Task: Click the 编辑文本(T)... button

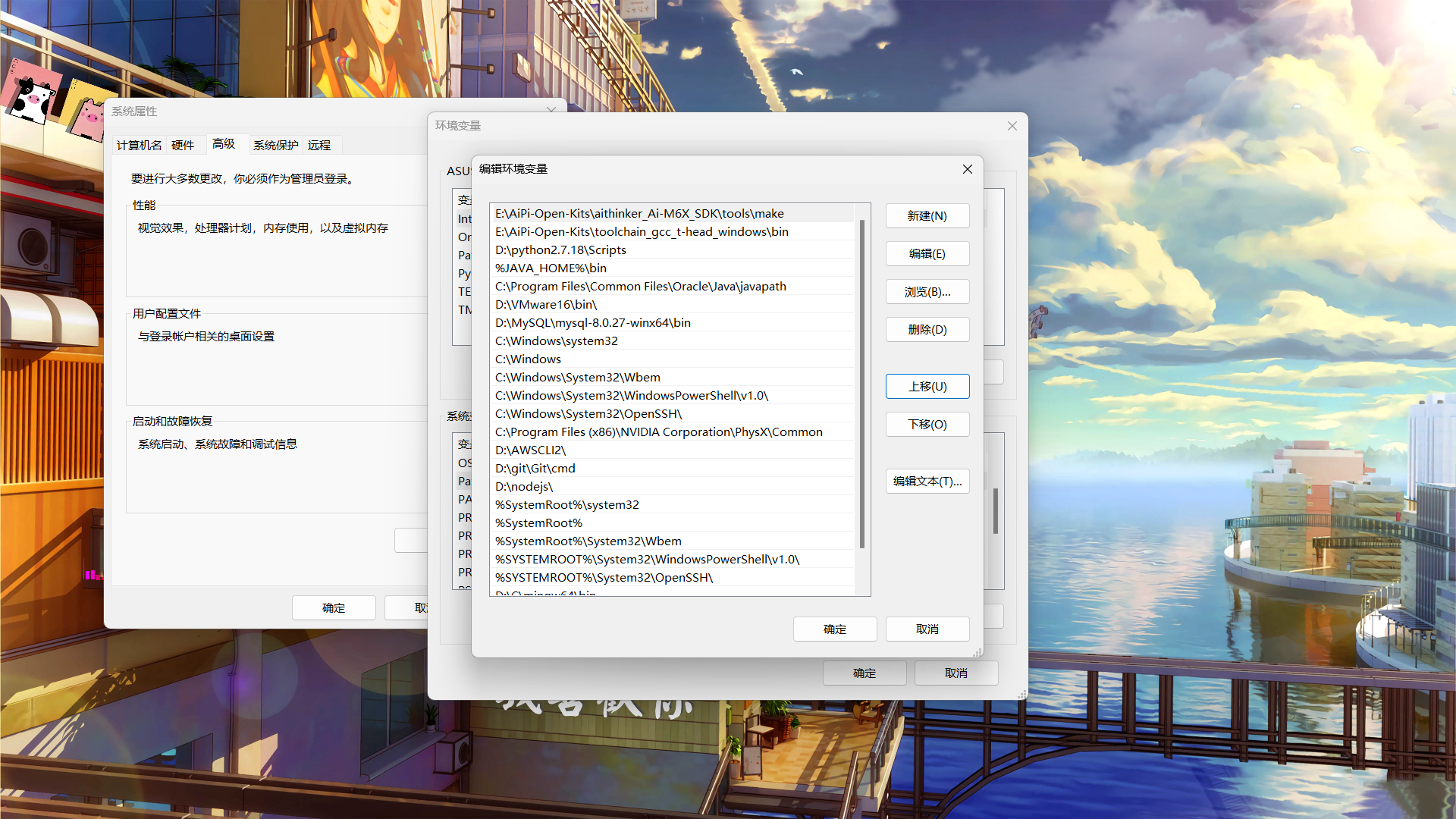Action: [x=927, y=482]
